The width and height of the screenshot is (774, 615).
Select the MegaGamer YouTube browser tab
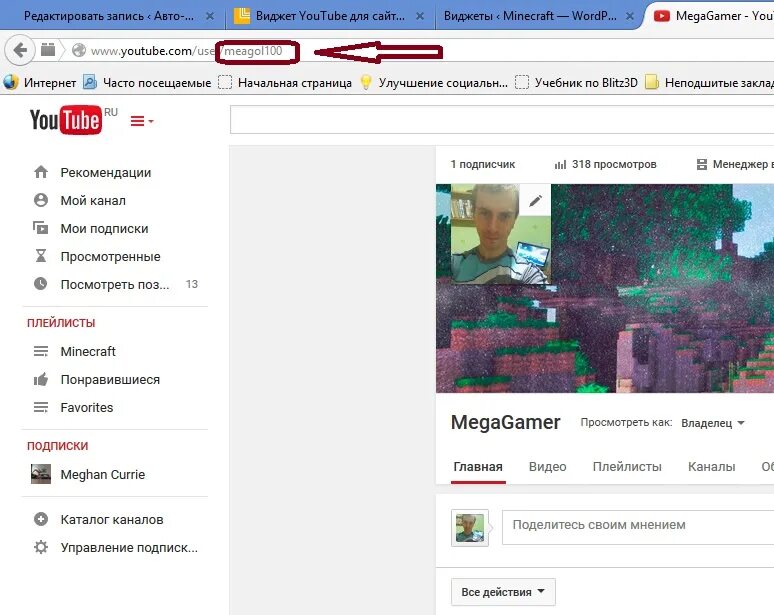click(713, 16)
